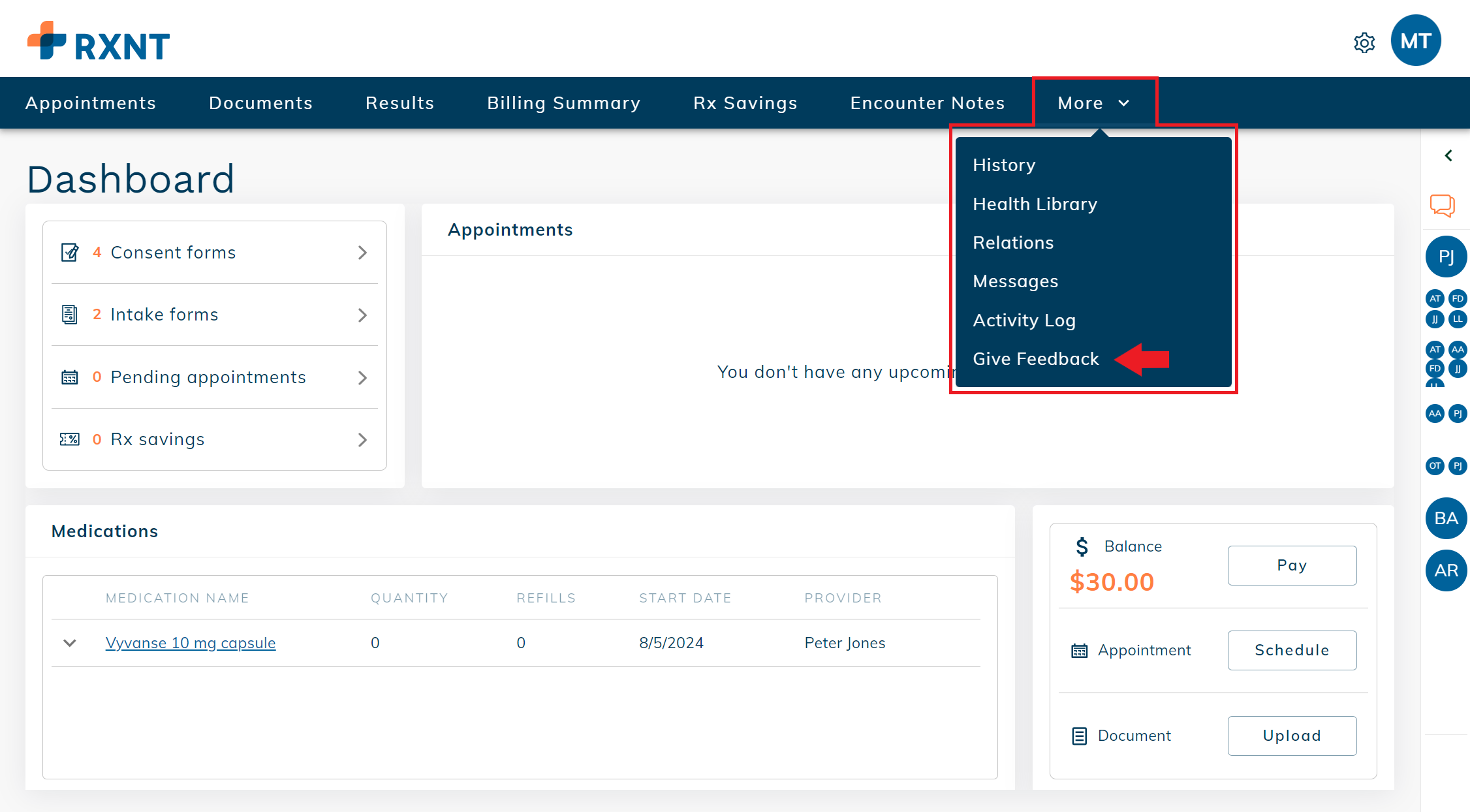Click the Intake forms document icon
The image size is (1470, 812).
(69, 315)
